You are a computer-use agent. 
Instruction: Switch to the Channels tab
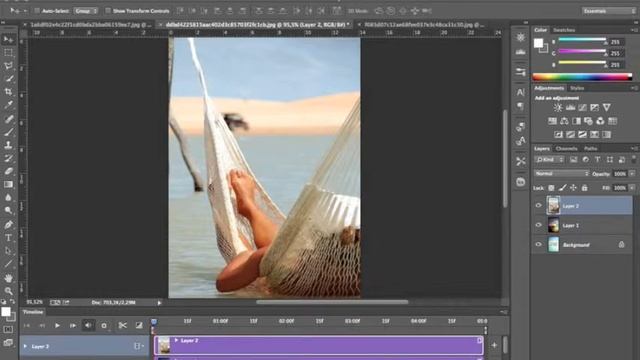tap(567, 149)
